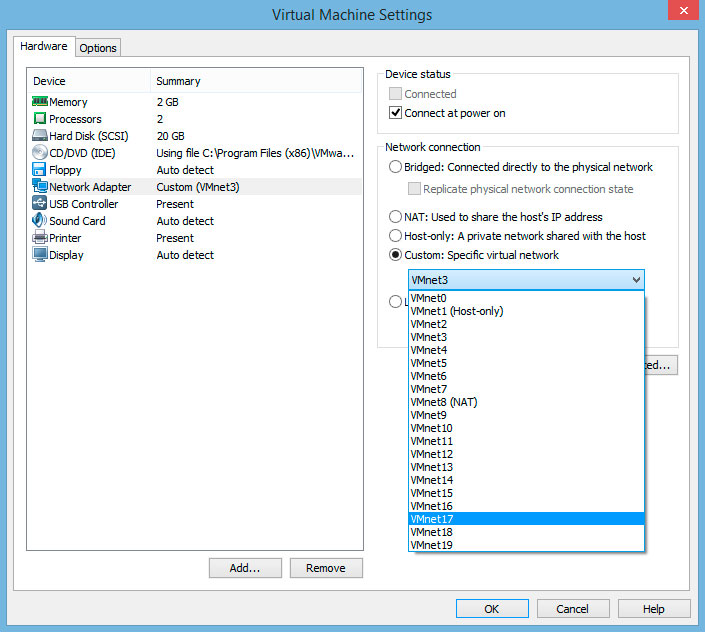Select the Display monitor icon
Viewport: 705px width, 632px height.
coord(40,255)
